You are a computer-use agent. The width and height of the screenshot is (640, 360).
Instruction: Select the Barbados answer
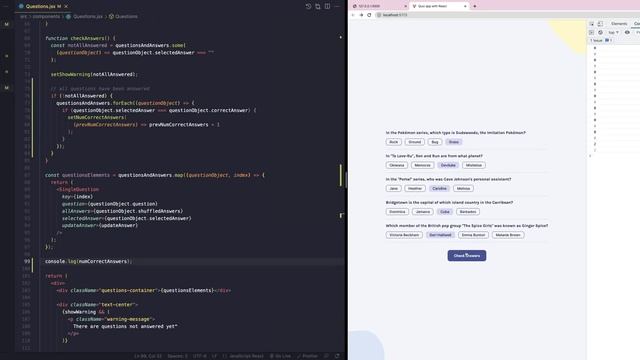[468, 212]
